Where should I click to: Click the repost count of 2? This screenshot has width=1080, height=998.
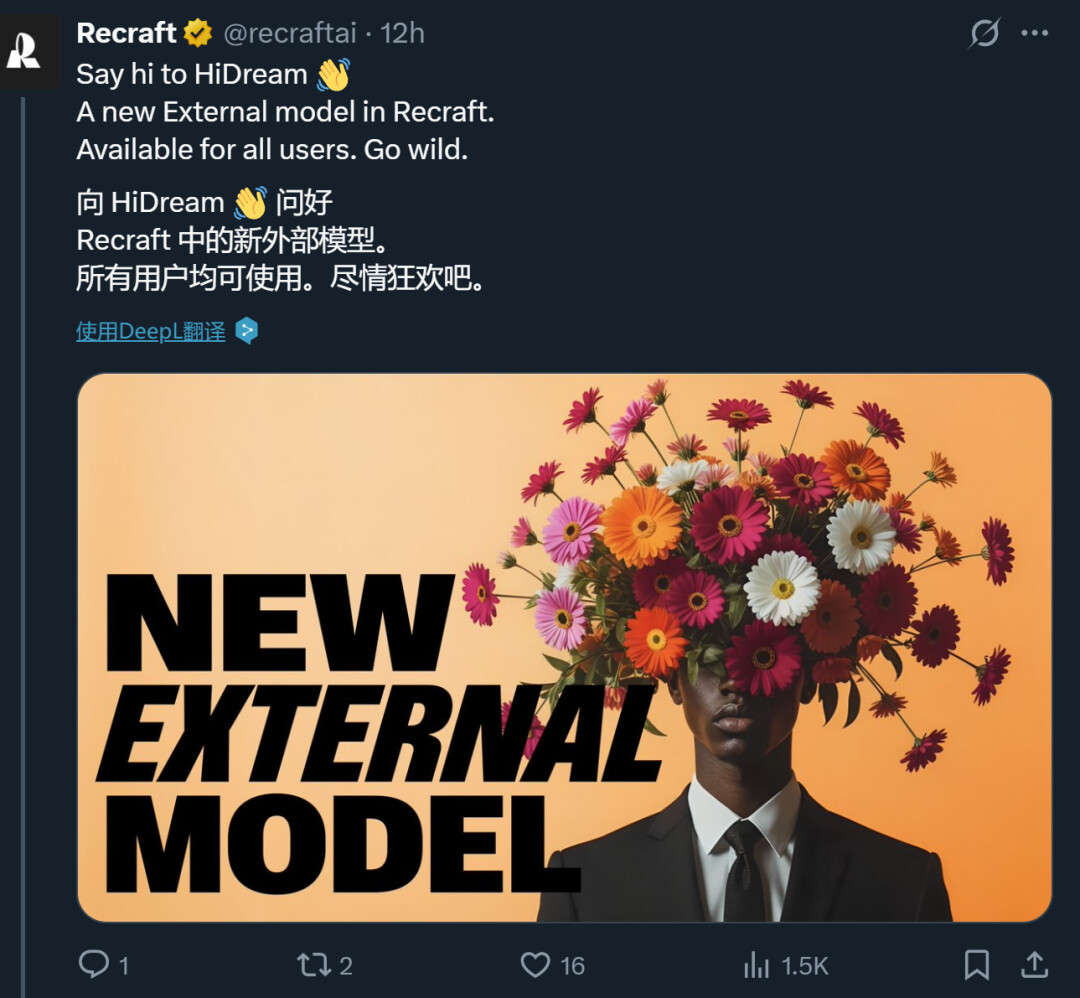point(346,965)
